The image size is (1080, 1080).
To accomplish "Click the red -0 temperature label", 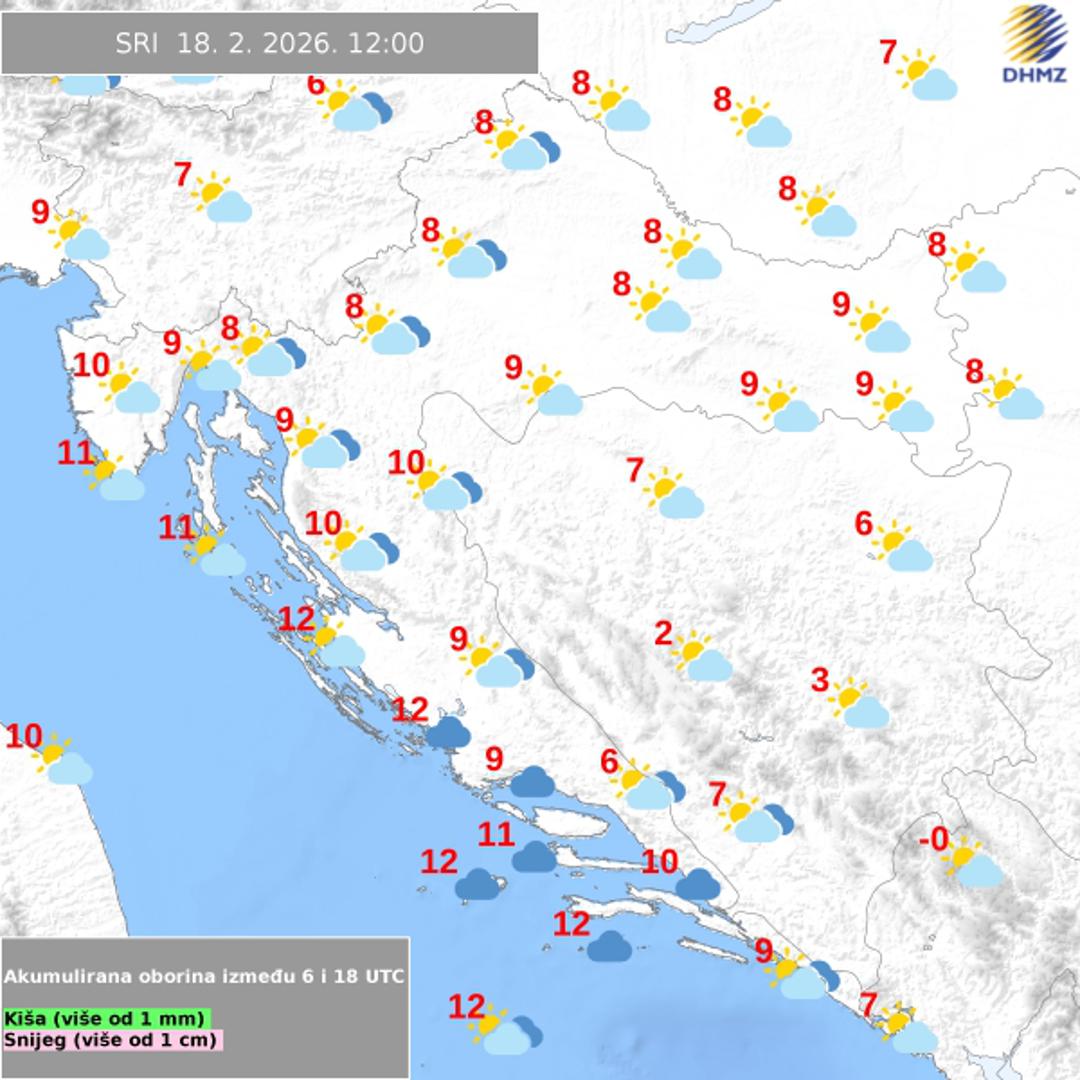I will click(x=933, y=840).
